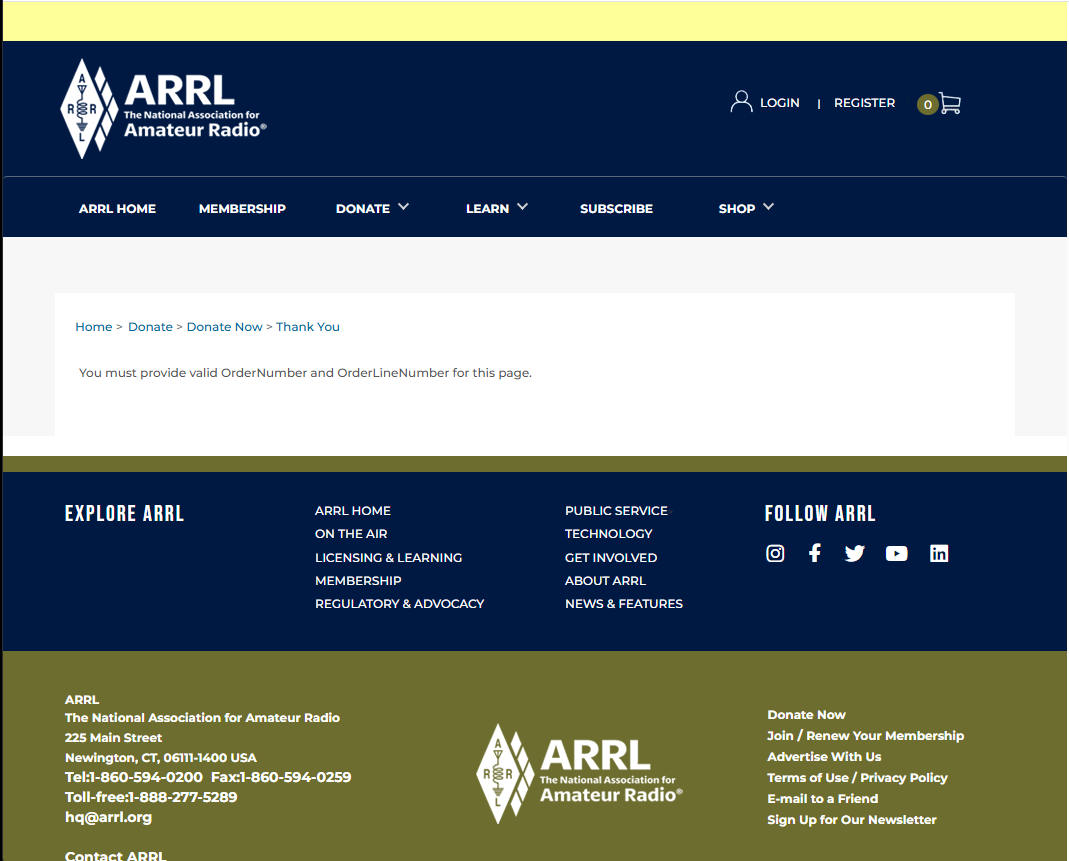This screenshot has width=1069, height=861.
Task: Open the shopping cart icon
Action: tap(950, 103)
